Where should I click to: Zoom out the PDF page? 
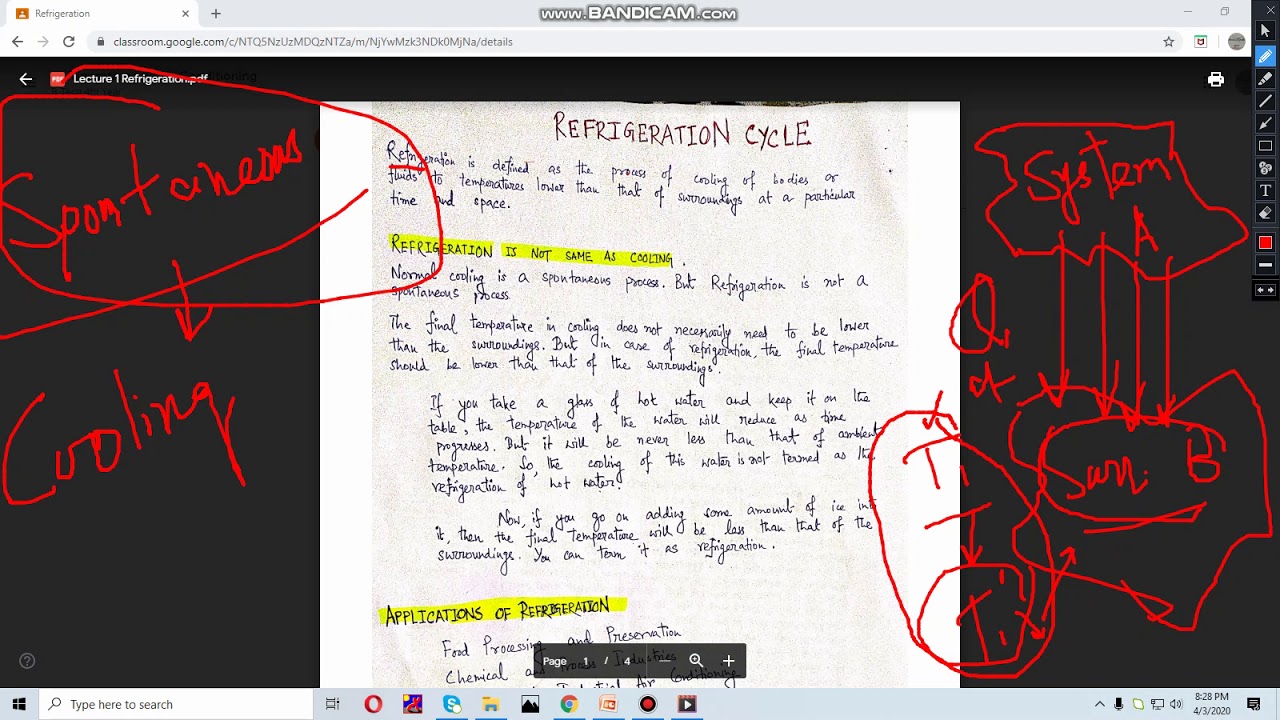665,661
